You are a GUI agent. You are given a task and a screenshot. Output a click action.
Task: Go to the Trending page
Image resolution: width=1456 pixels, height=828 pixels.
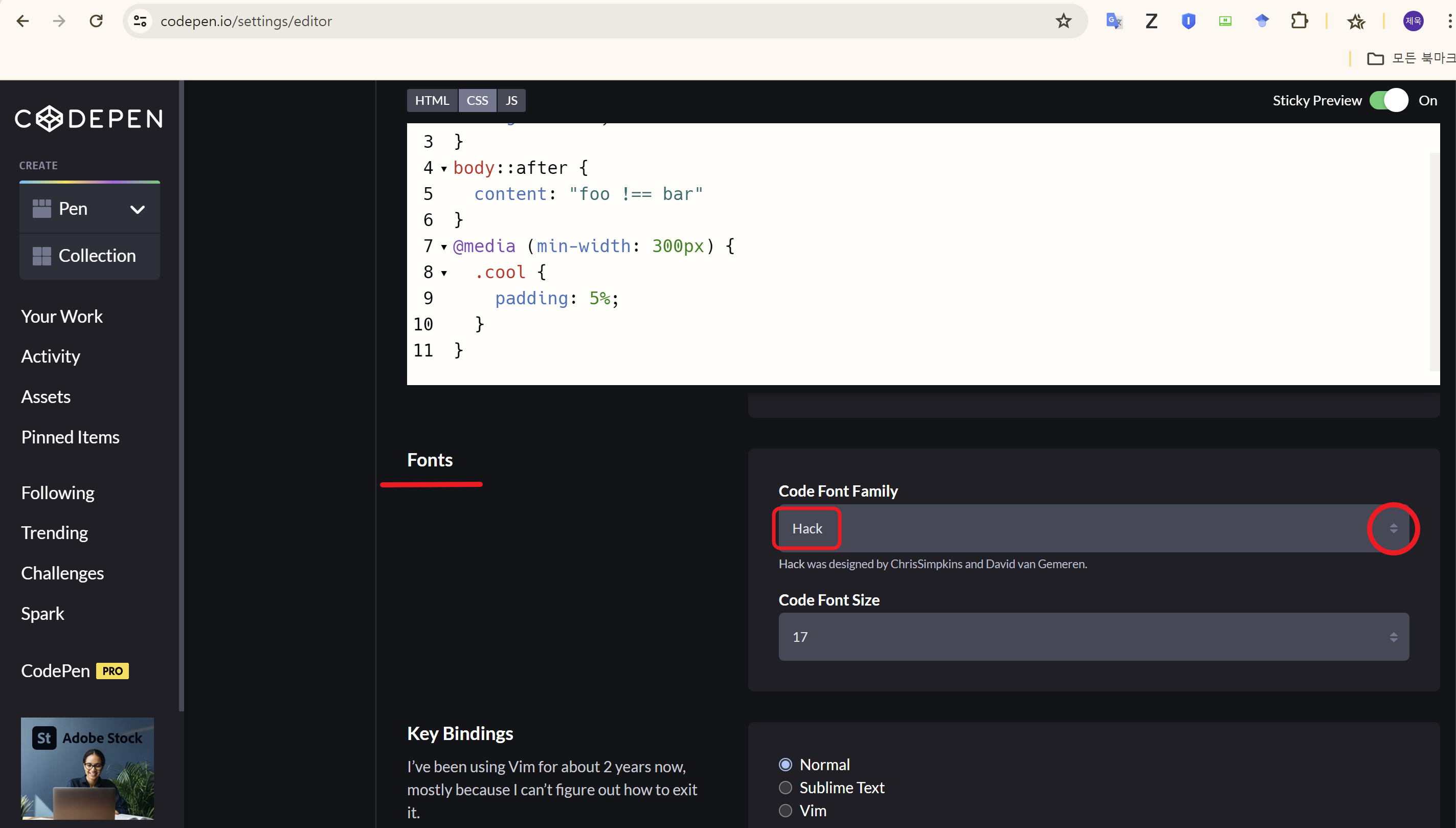click(55, 532)
